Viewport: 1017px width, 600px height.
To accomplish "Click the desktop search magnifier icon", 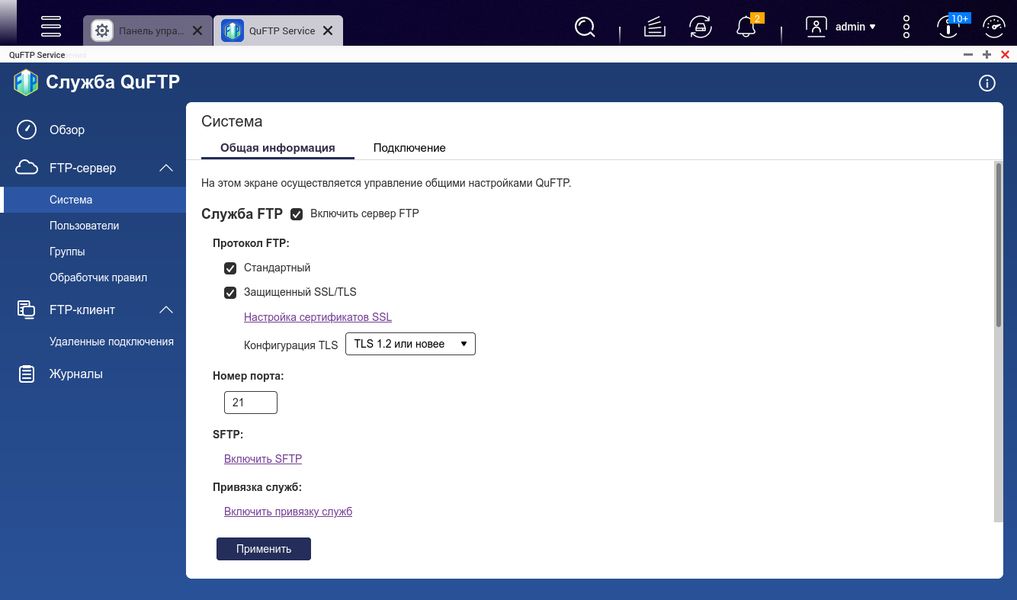I will click(584, 27).
